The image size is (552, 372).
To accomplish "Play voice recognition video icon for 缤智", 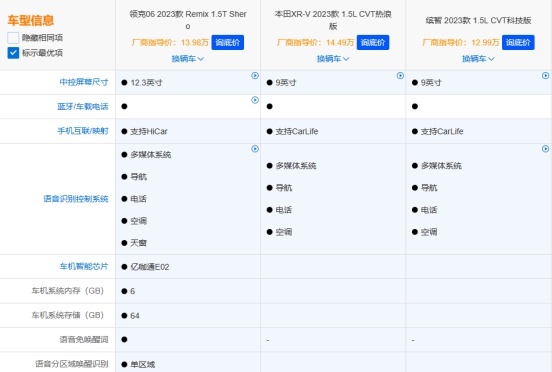I will coord(545,149).
